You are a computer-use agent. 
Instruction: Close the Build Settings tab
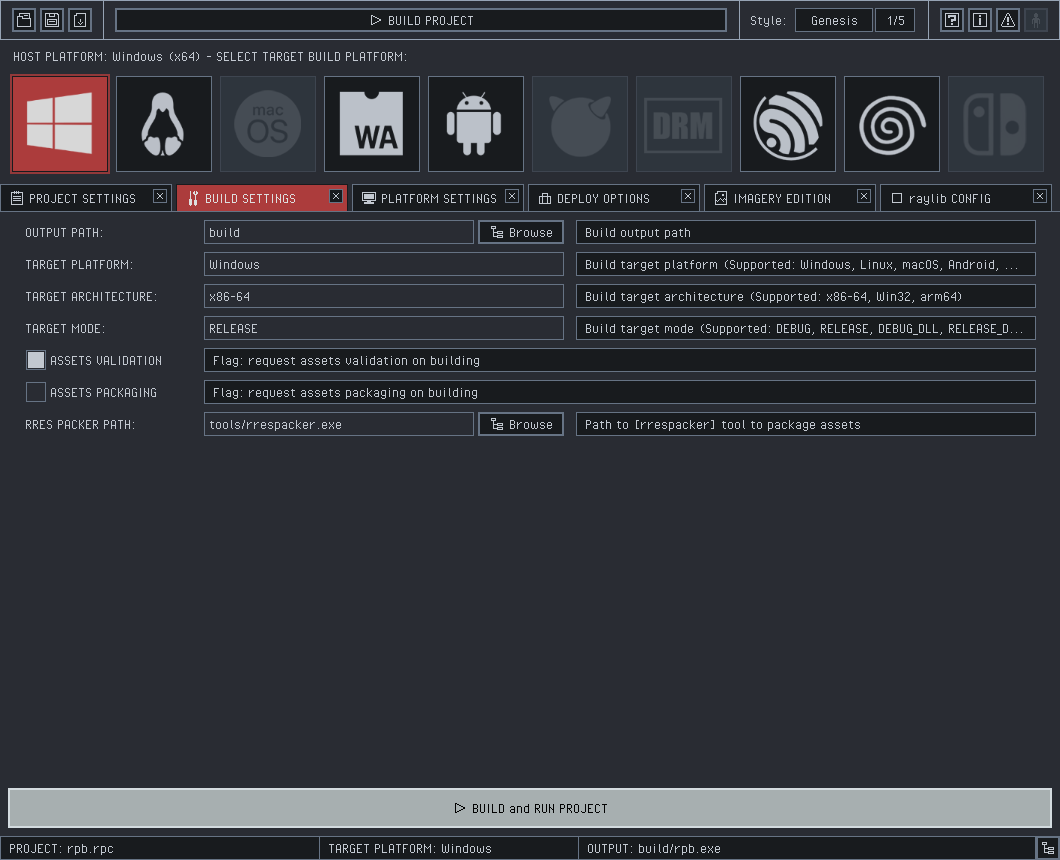336,196
